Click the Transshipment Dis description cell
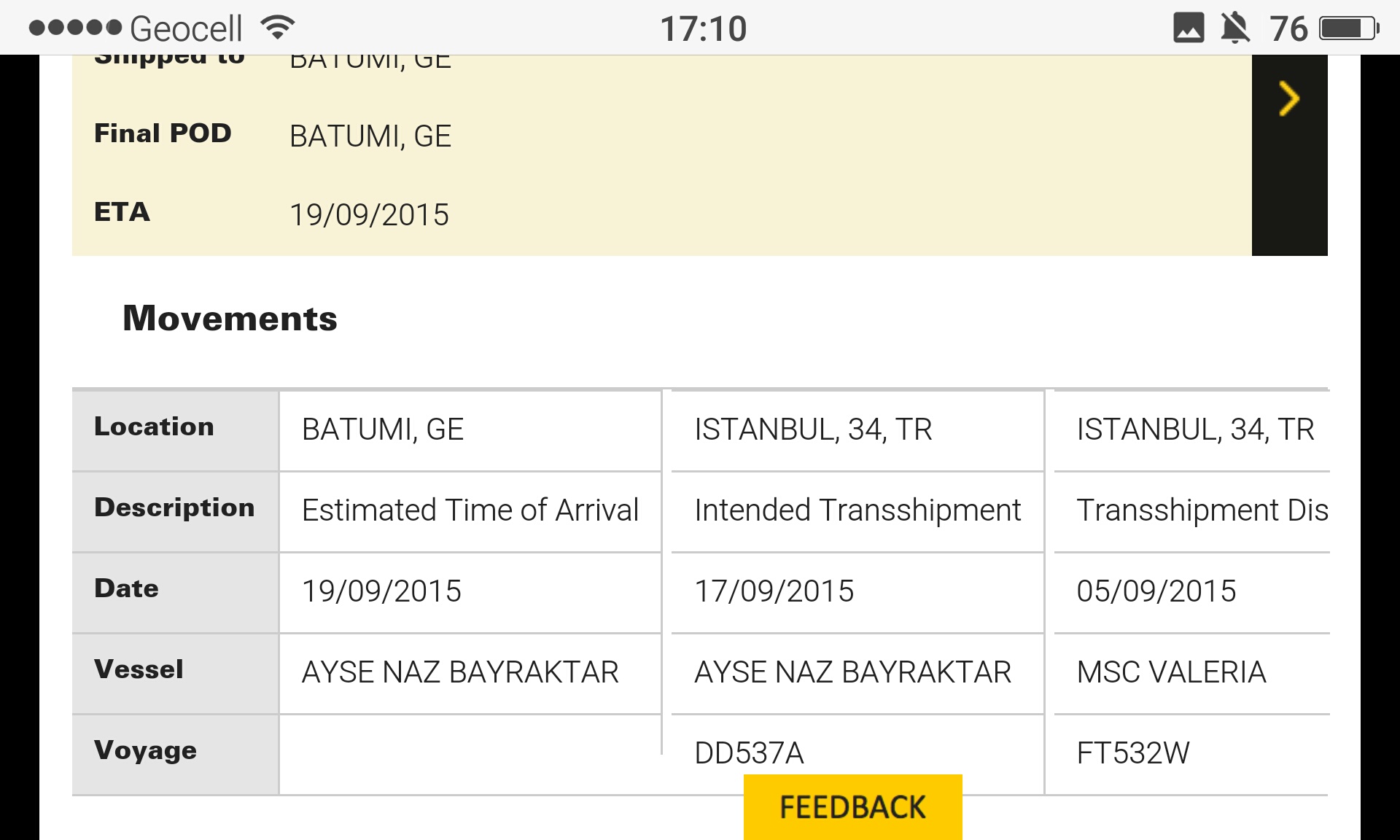Viewport: 1400px width, 840px height. [x=1202, y=510]
